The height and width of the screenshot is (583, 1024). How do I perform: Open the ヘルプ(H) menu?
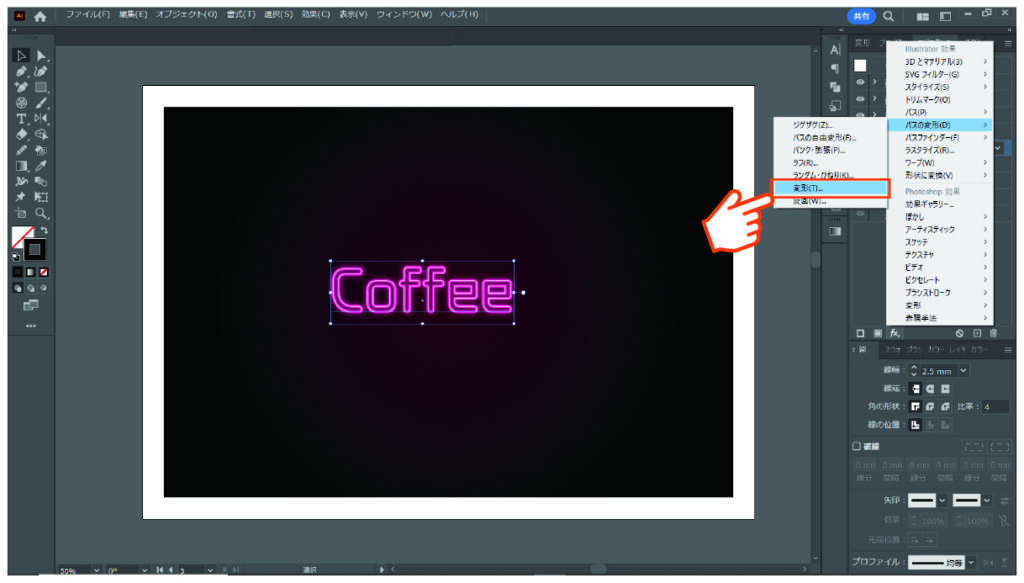click(459, 14)
